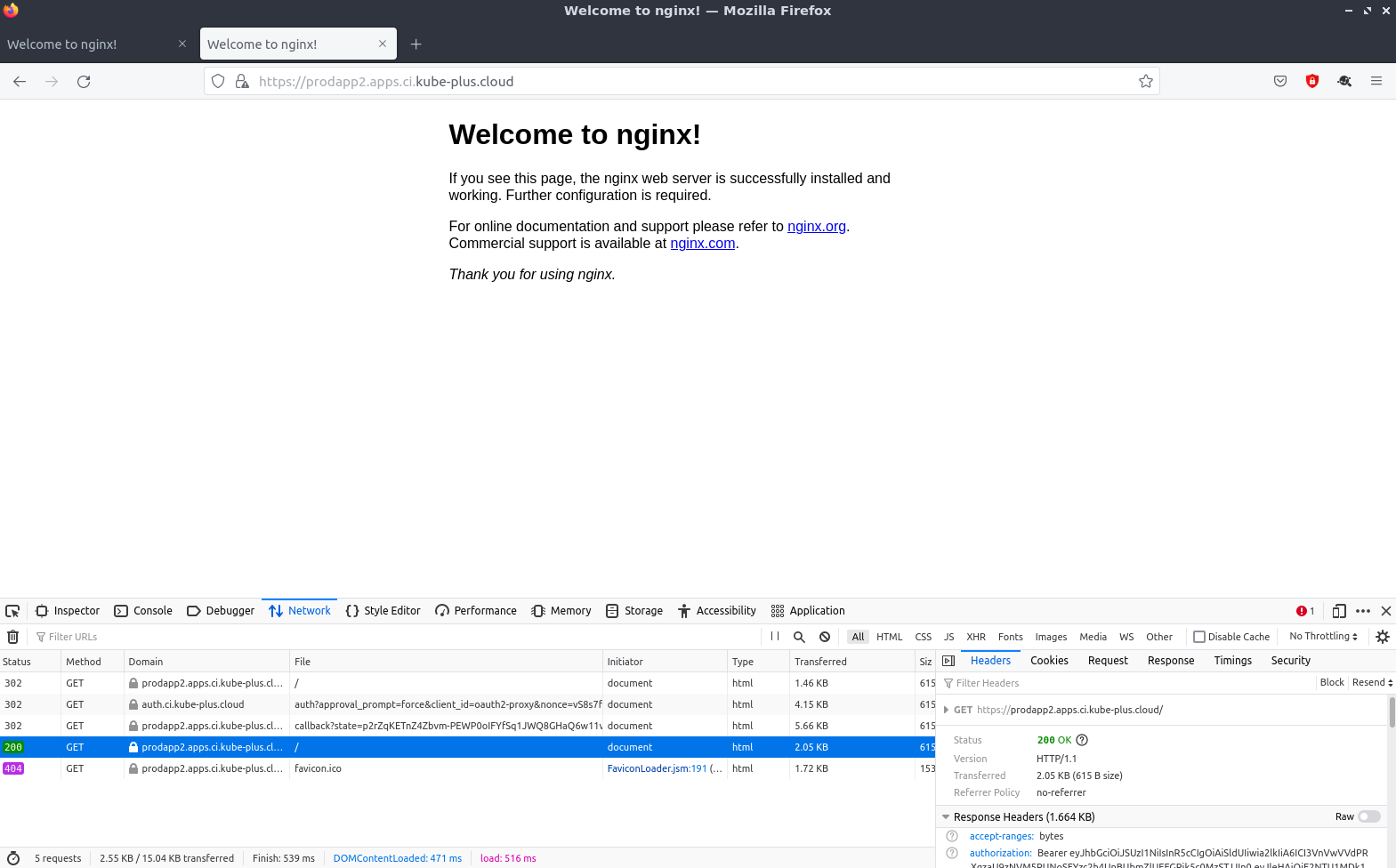Viewport: 1396px width, 868px height.
Task: Click the Filter Headers input field
Action: click(1127, 683)
